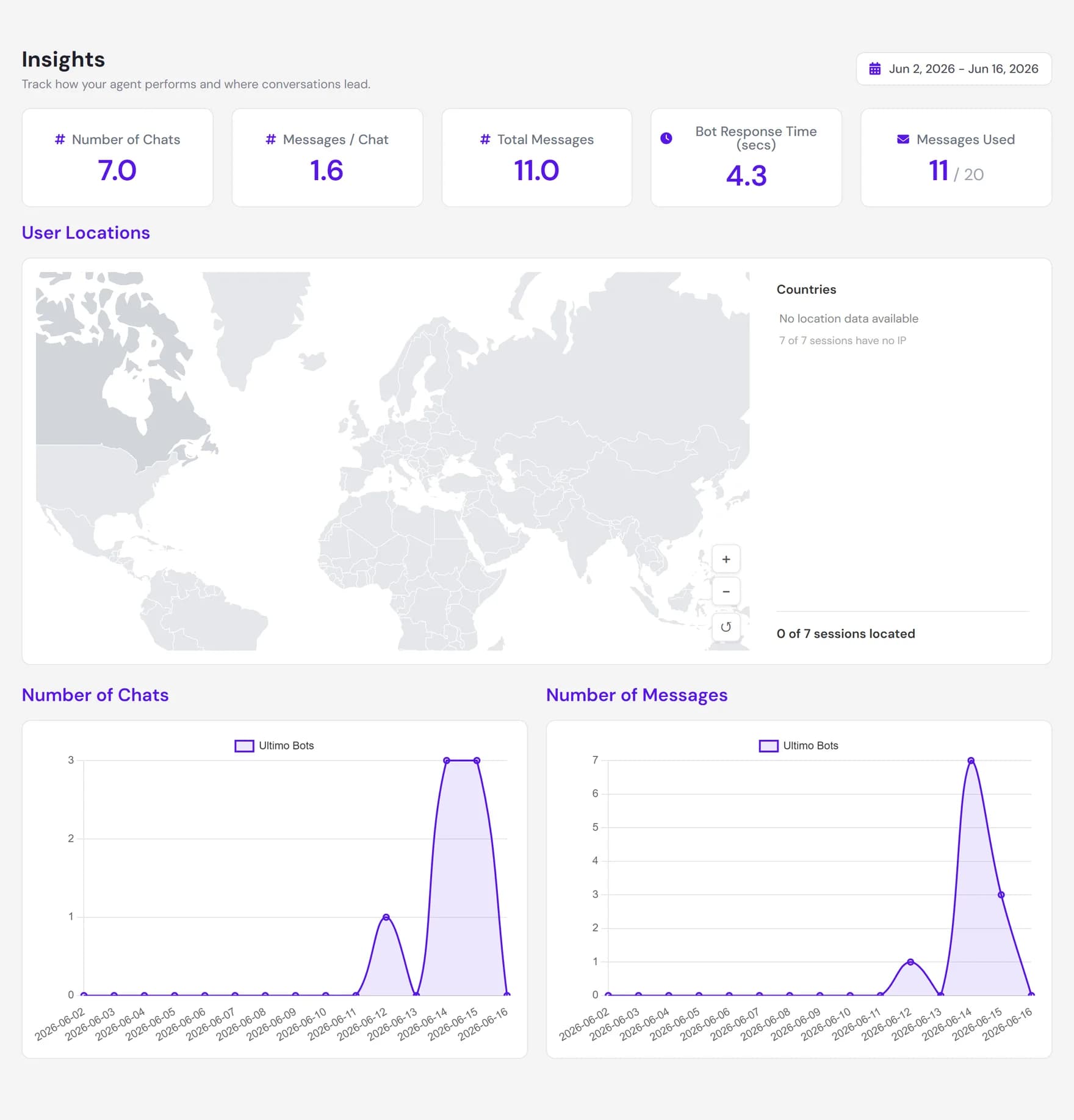Click the User Locations heading
This screenshot has width=1074, height=1120.
click(x=86, y=233)
